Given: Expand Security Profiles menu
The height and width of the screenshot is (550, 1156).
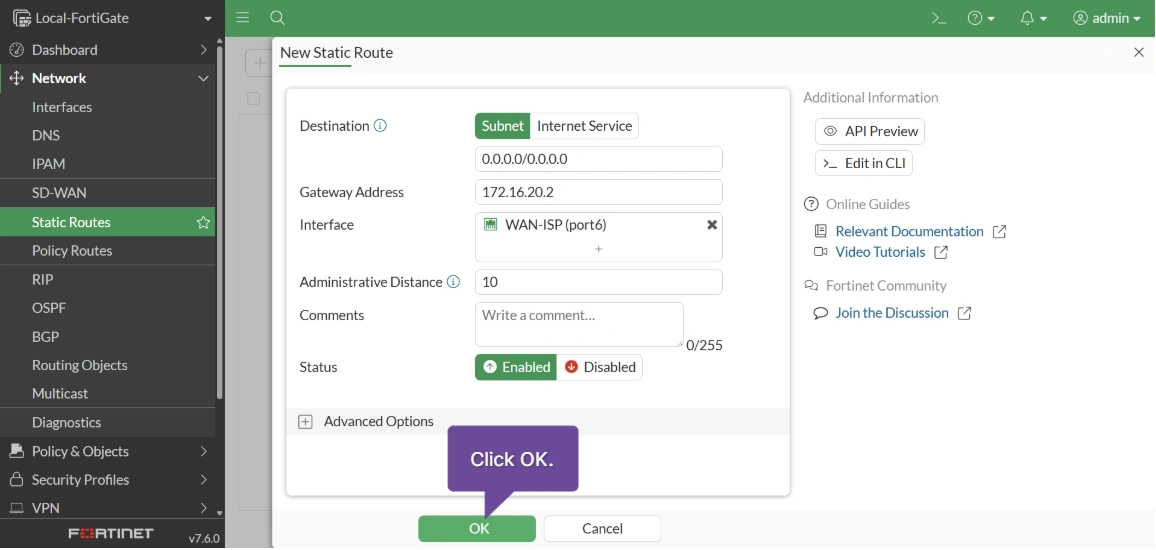Looking at the screenshot, I should (x=108, y=480).
